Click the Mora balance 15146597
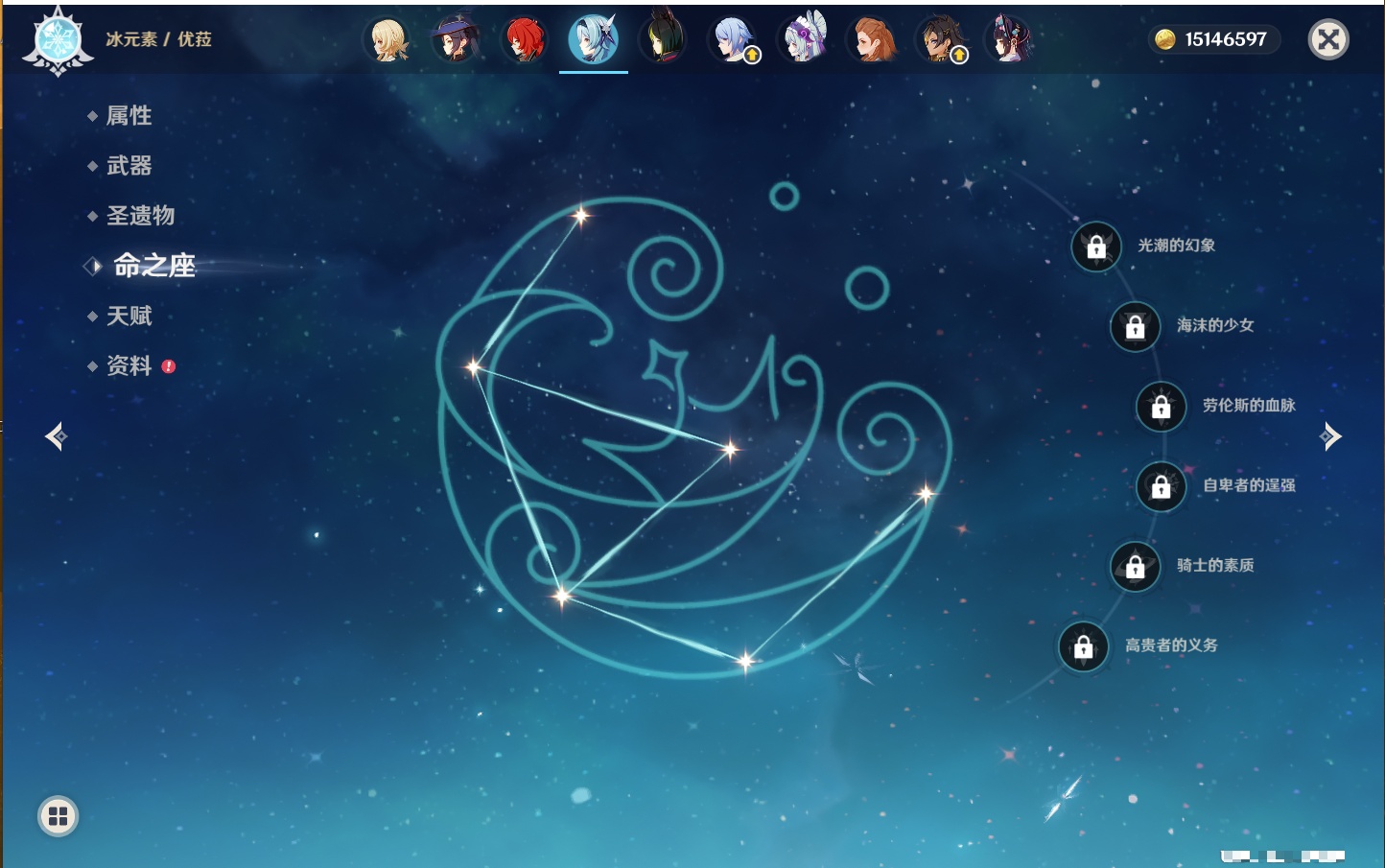 (1214, 39)
